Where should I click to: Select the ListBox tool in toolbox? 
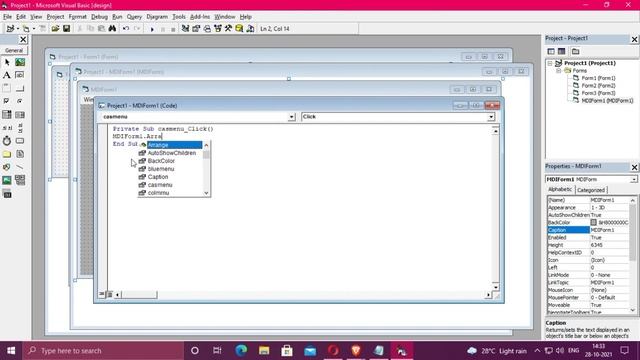click(20, 115)
